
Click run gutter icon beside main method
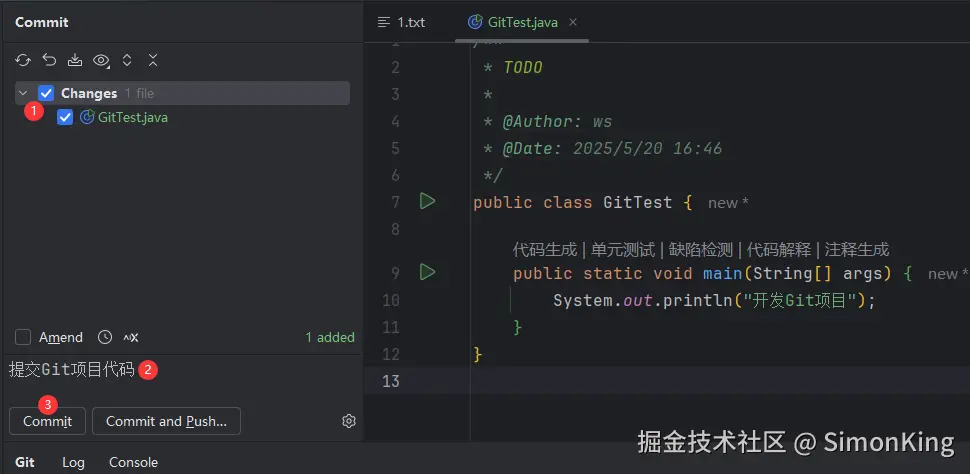pos(428,272)
